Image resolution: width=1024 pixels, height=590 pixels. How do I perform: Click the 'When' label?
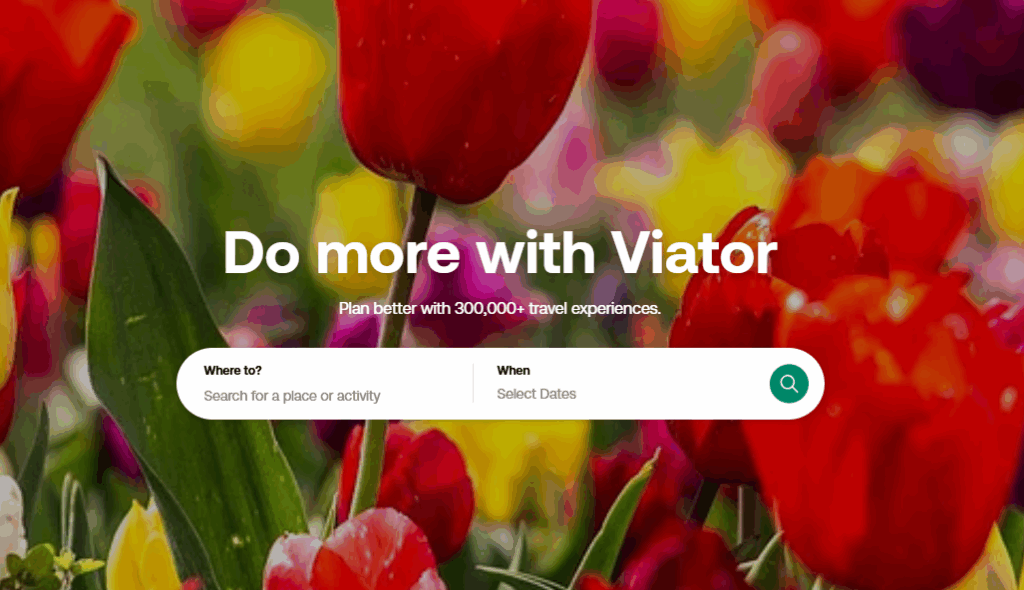click(513, 370)
